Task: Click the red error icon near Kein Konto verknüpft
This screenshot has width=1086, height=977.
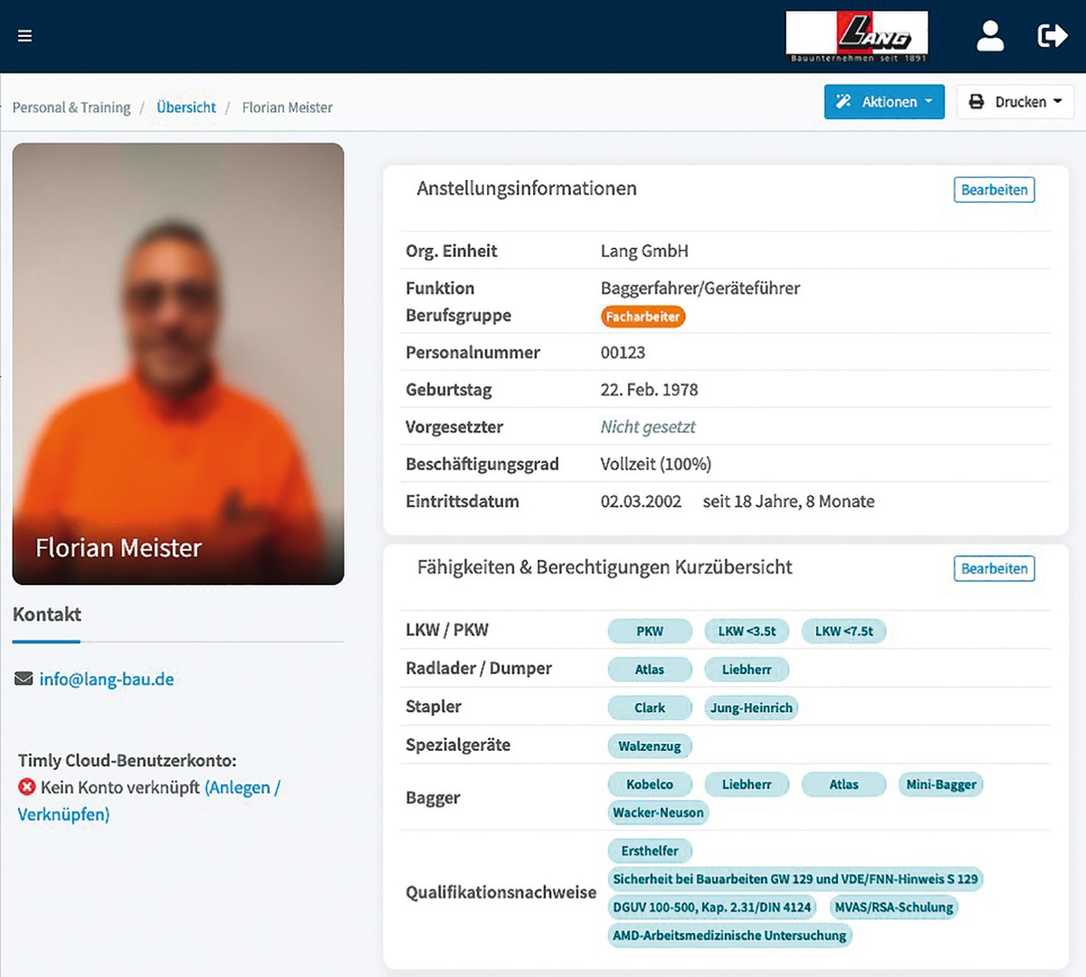Action: [x=23, y=787]
